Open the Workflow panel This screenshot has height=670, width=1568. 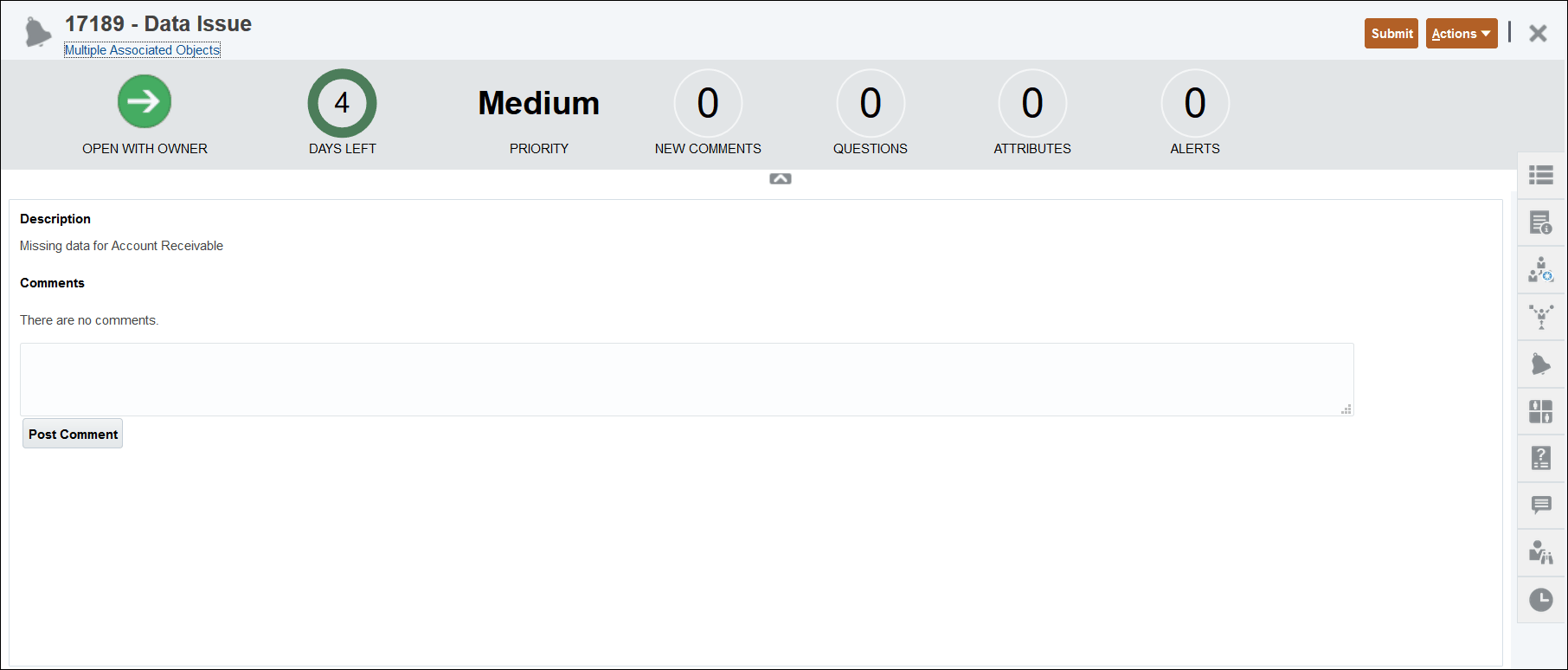[x=1541, y=269]
